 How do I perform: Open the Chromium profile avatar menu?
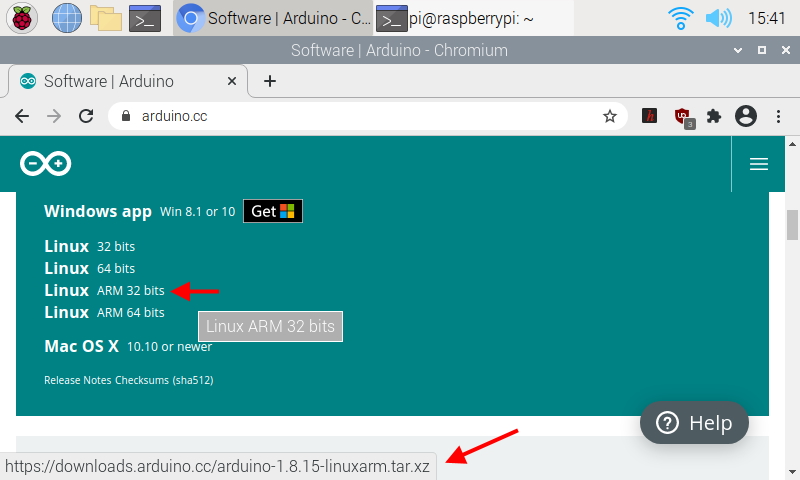coord(745,116)
